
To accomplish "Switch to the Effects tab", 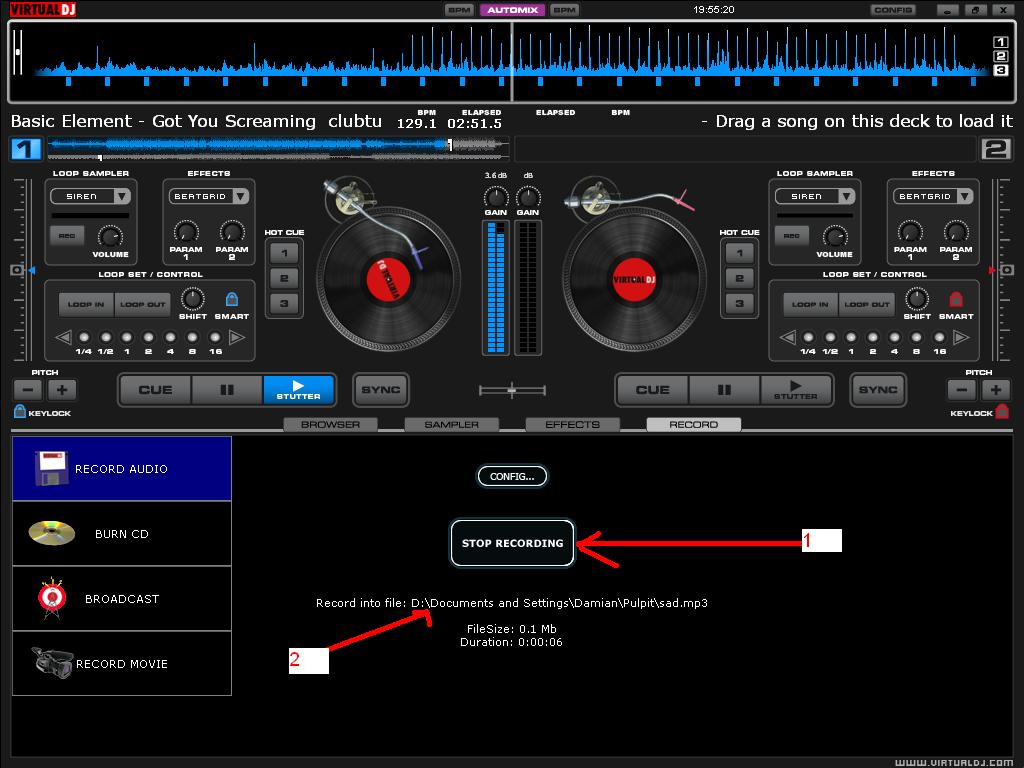I will [573, 424].
